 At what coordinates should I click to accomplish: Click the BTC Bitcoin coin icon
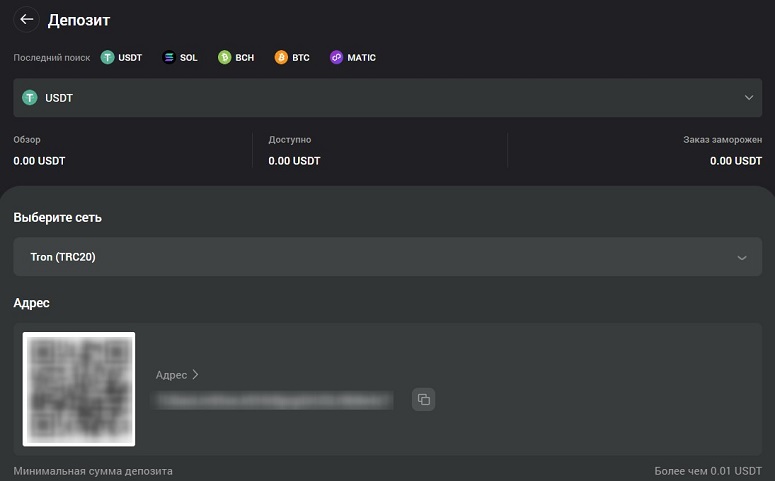click(281, 57)
